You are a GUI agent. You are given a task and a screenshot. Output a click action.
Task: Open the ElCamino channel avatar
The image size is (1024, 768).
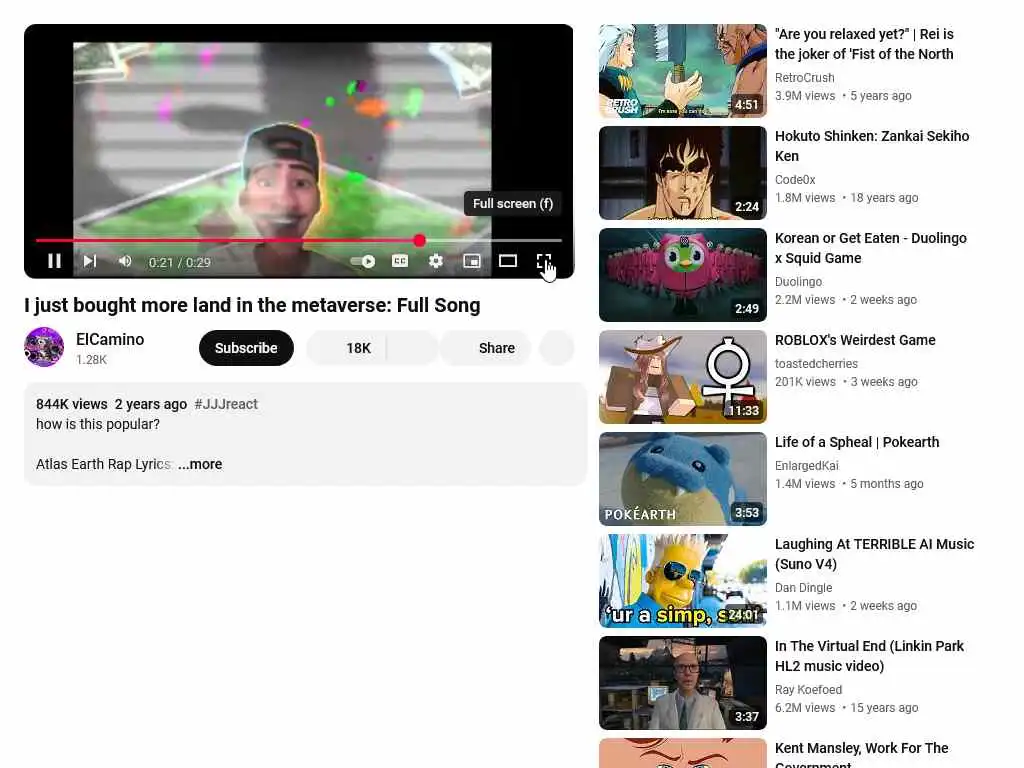click(x=44, y=347)
